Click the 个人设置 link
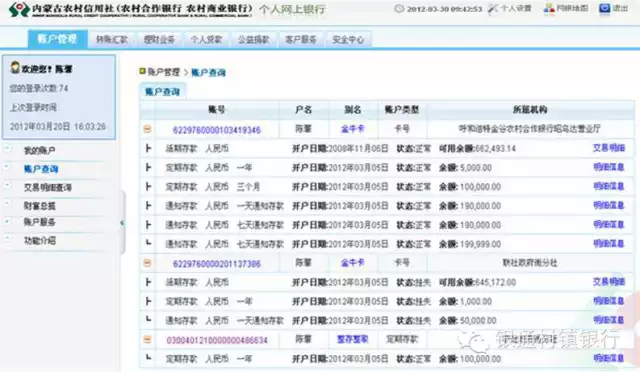The image size is (640, 372). point(516,8)
